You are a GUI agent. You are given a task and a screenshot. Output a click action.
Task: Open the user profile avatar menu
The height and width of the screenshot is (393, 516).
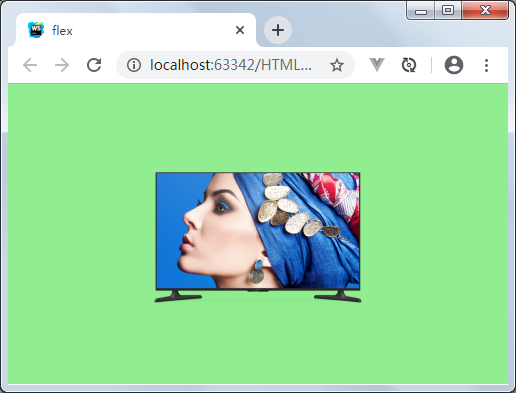pos(454,65)
